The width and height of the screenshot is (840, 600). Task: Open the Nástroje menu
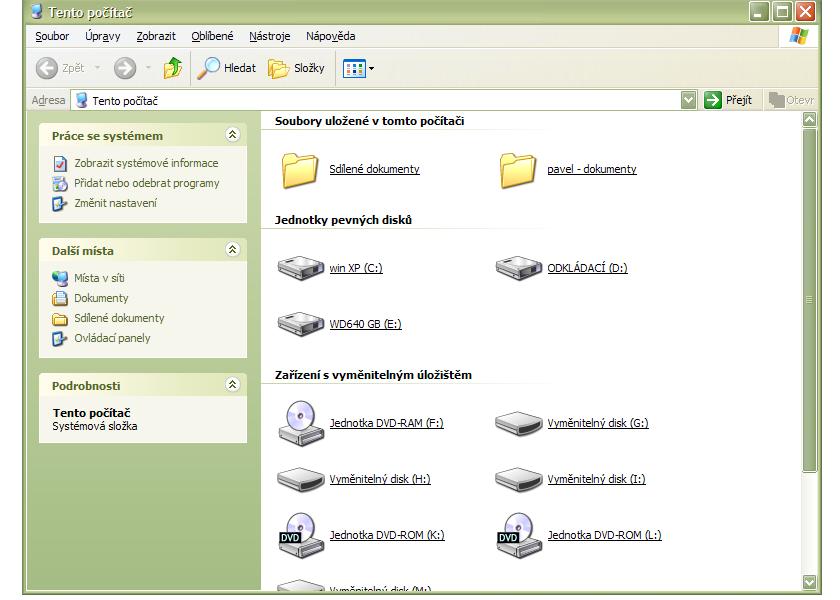pyautogui.click(x=269, y=36)
